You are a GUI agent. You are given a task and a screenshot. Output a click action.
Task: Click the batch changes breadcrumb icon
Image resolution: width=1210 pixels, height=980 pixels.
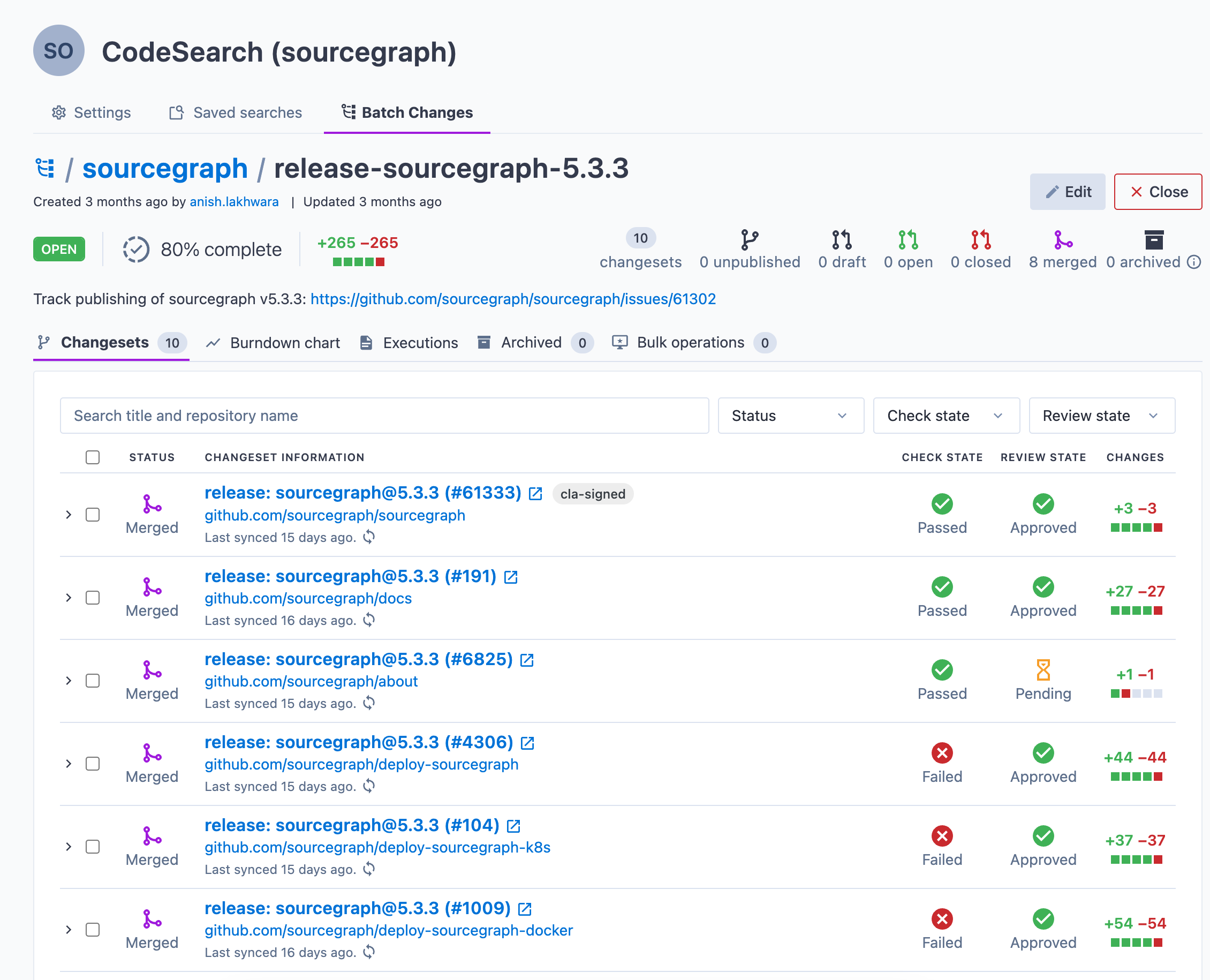pos(44,168)
